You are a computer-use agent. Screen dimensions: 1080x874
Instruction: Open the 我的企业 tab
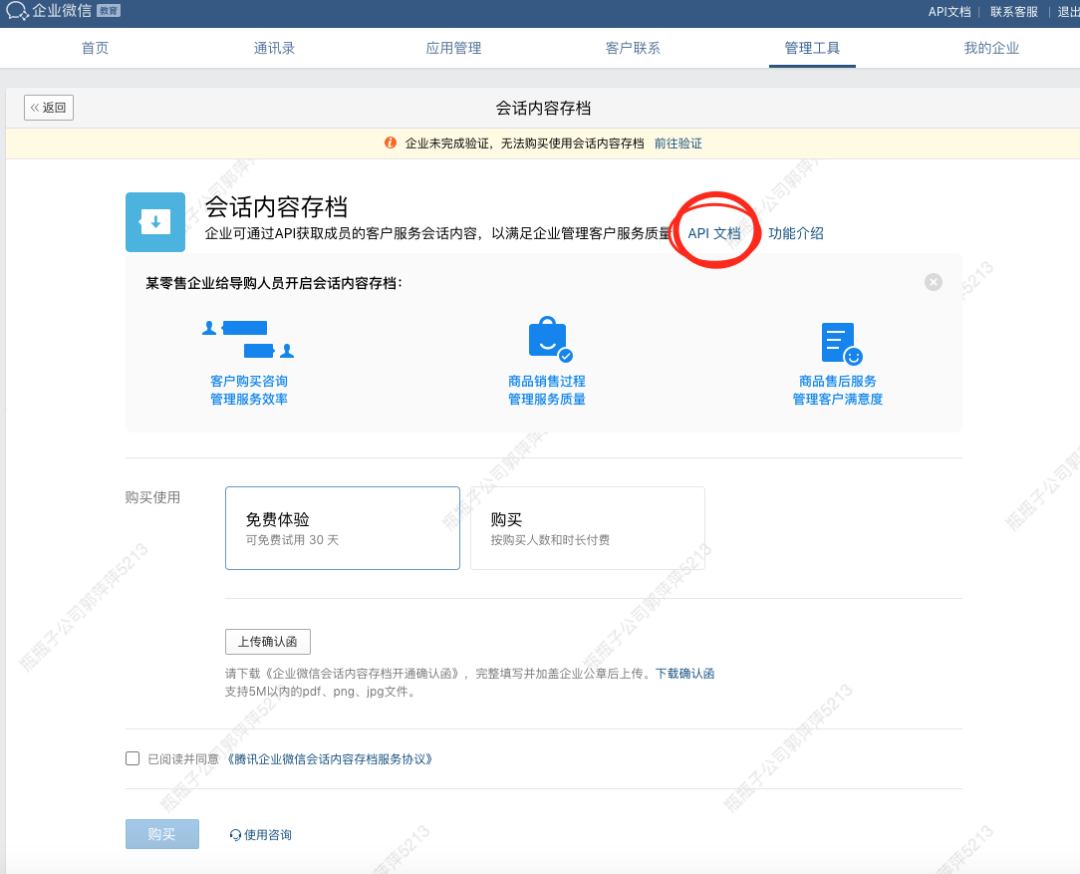991,48
